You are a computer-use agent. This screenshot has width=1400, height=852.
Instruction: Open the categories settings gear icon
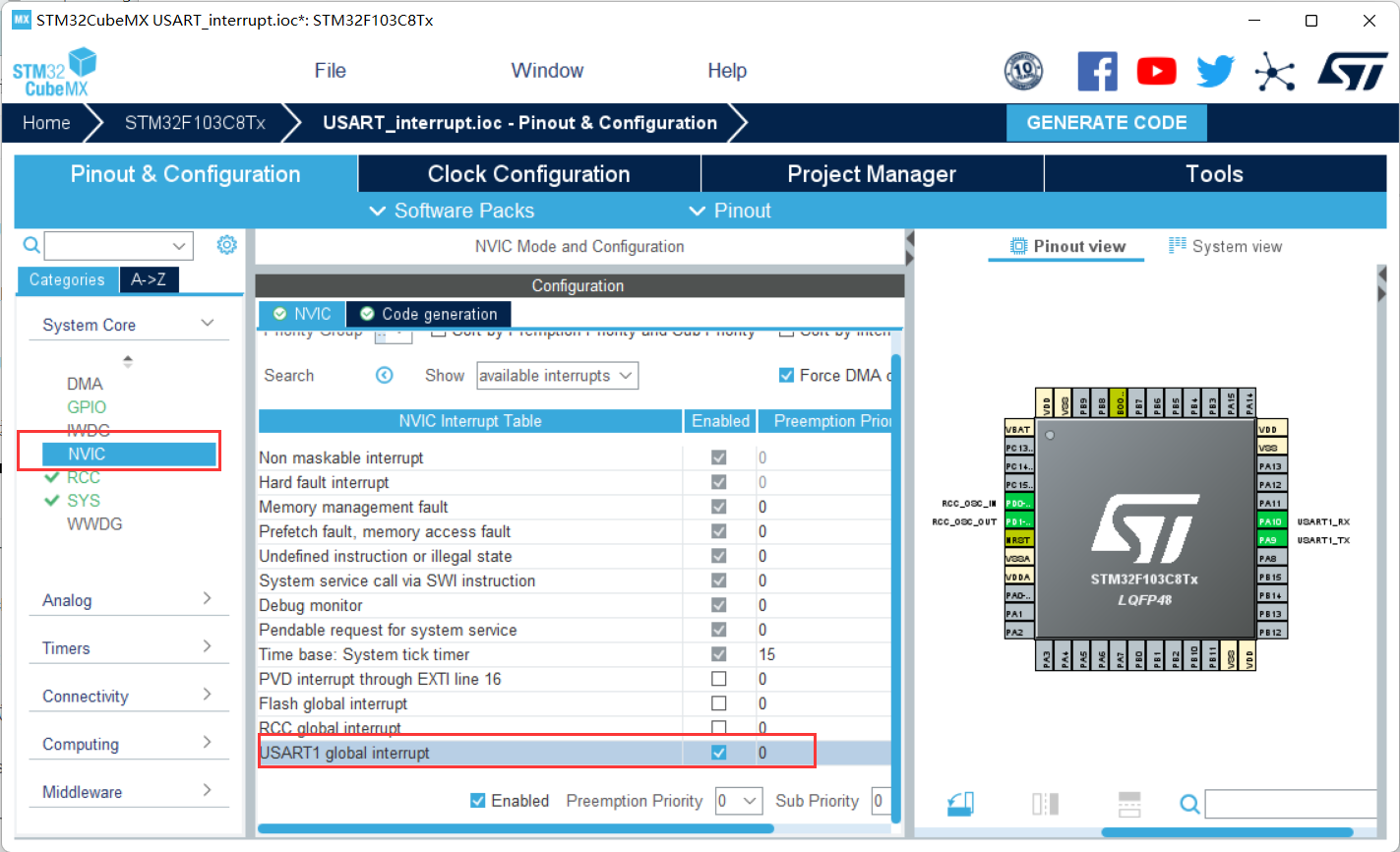pyautogui.click(x=226, y=245)
